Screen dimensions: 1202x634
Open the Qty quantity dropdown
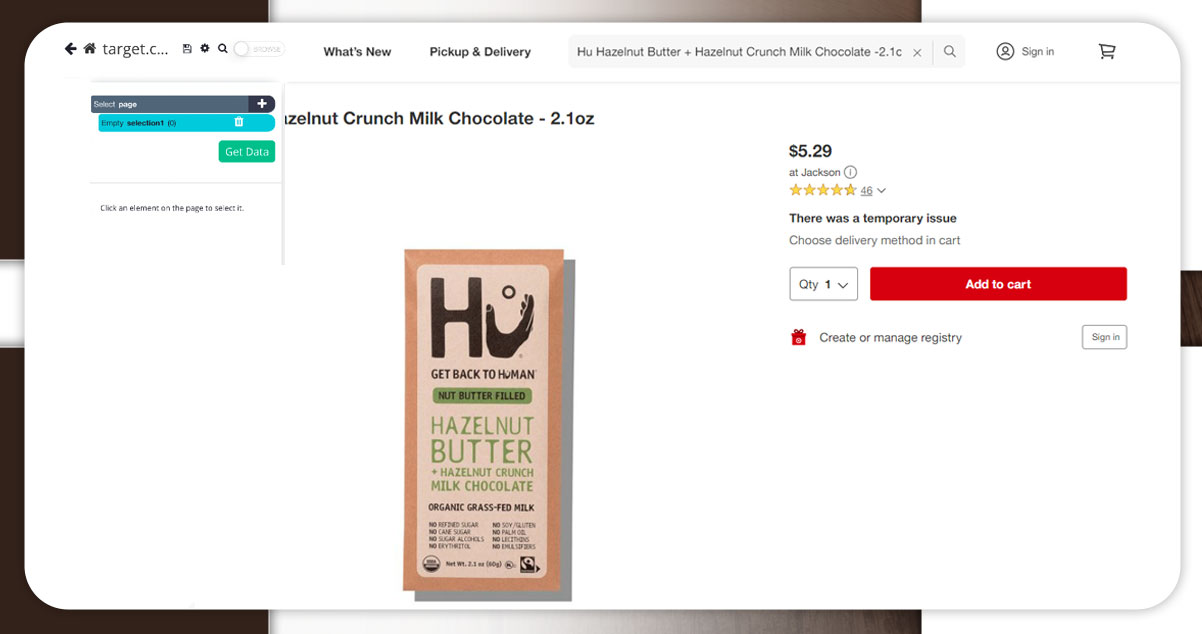coord(823,284)
